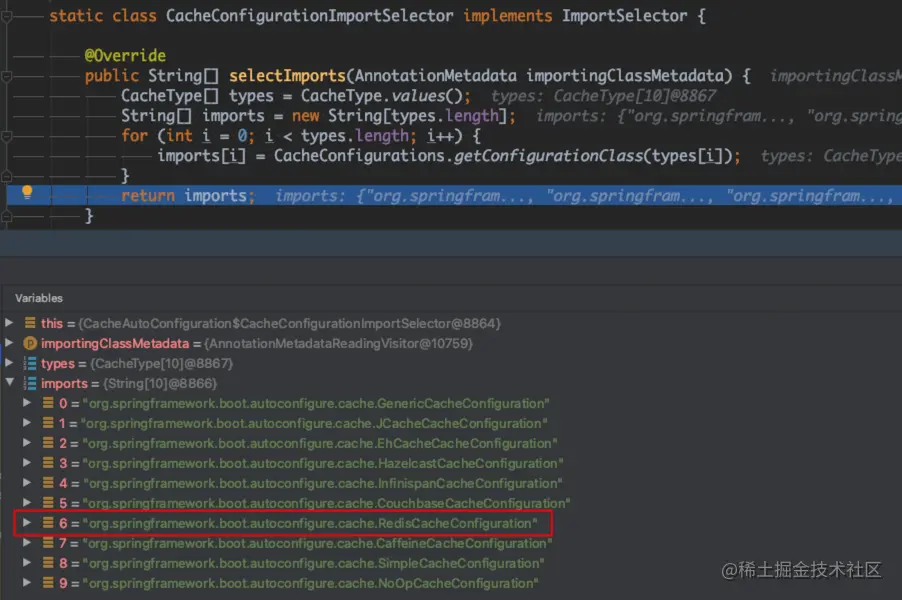
Task: Click the ImportSelector interface name
Action: coord(624,16)
